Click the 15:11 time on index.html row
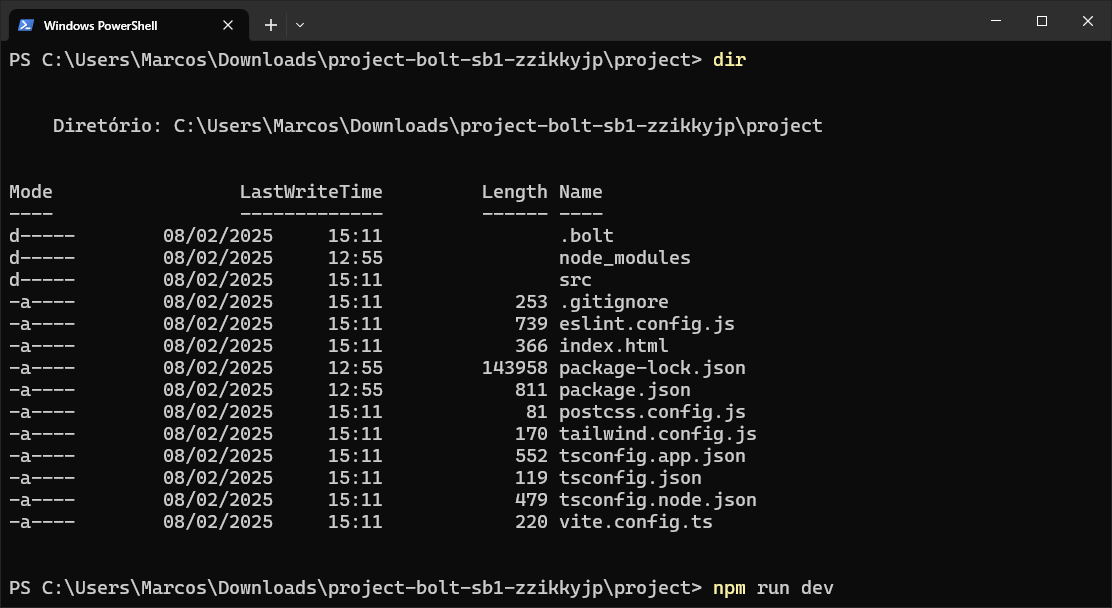The image size is (1112, 608). tap(355, 346)
